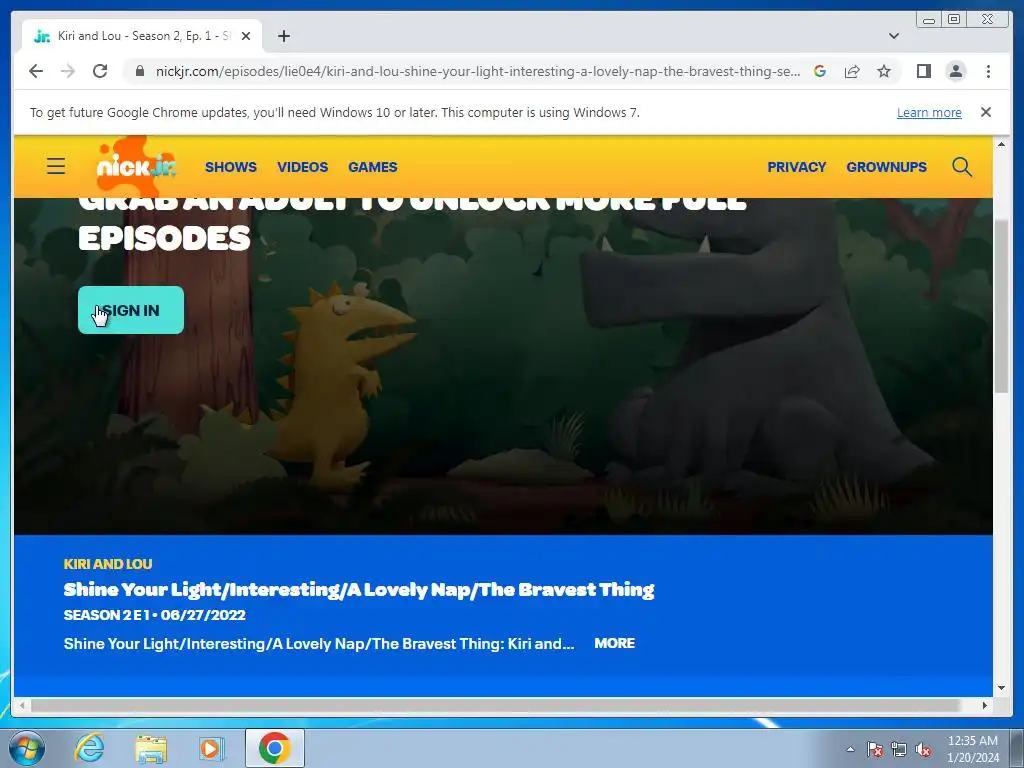Click the Chrome taskbar icon

coord(275,748)
